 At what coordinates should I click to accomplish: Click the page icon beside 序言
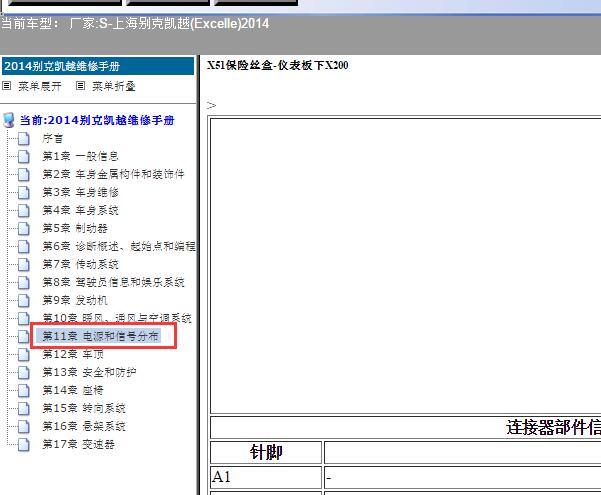tap(23, 139)
